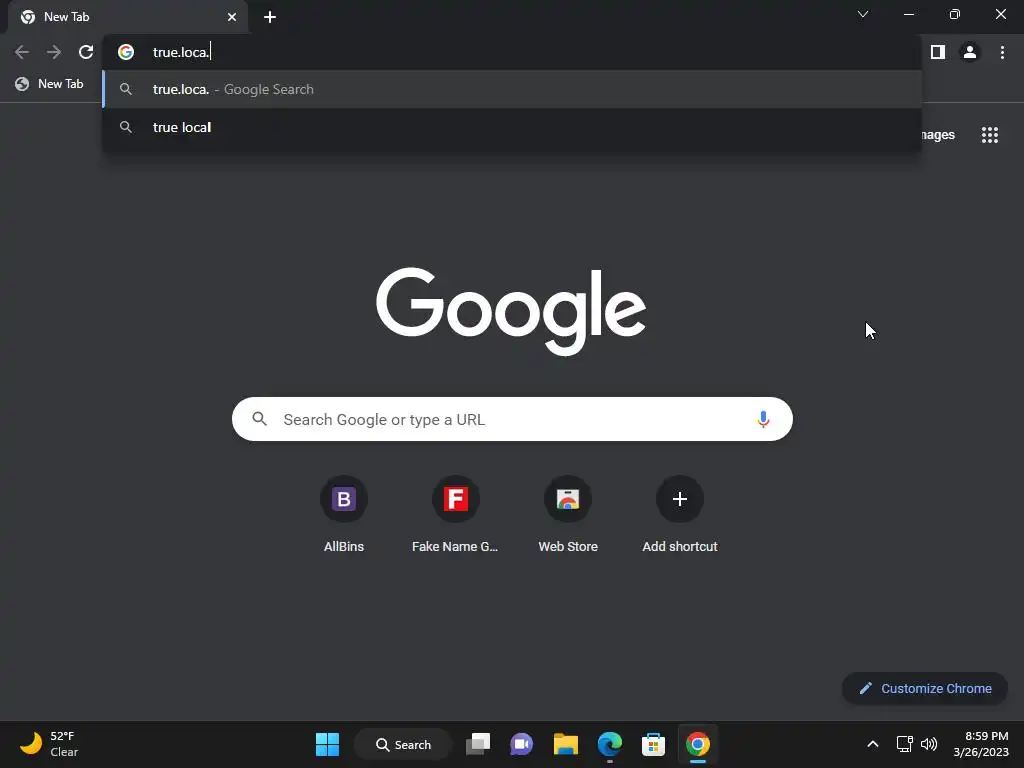Image resolution: width=1024 pixels, height=768 pixels.
Task: Launch Microsoft Edge from the taskbar
Action: [x=609, y=744]
